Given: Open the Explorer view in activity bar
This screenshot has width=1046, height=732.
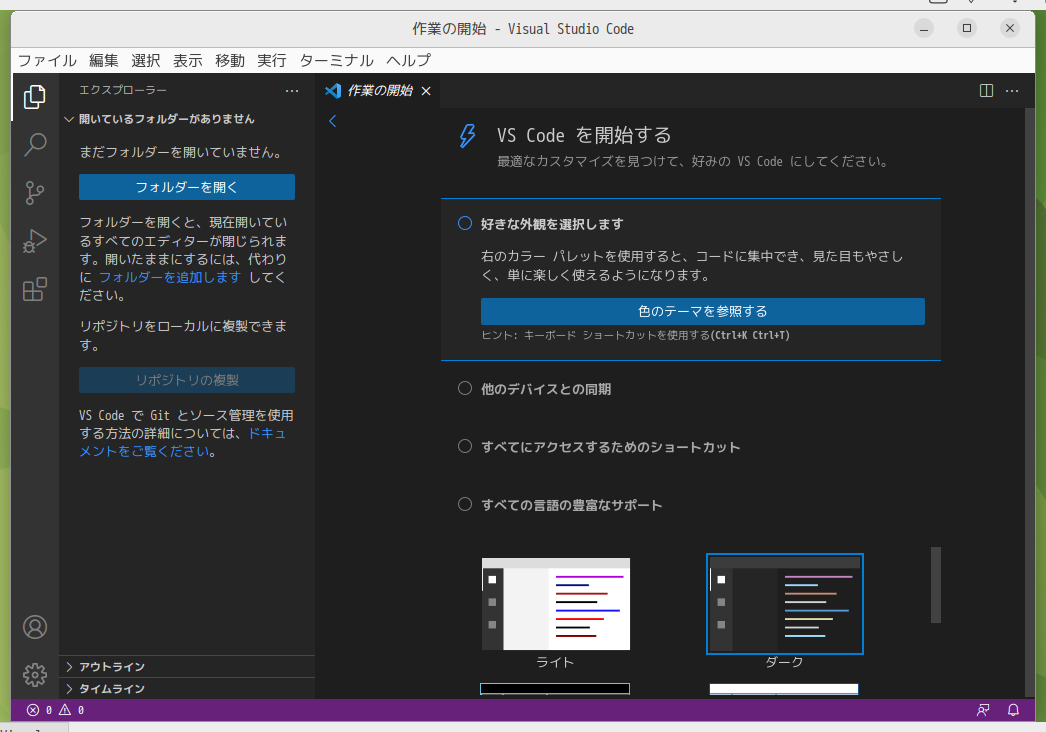Looking at the screenshot, I should pyautogui.click(x=35, y=97).
